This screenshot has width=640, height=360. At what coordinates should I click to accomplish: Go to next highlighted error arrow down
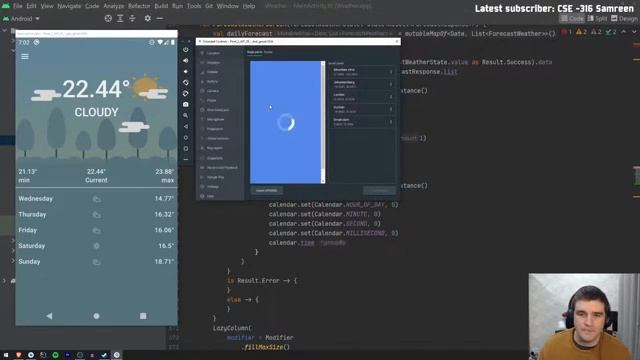click(x=634, y=32)
